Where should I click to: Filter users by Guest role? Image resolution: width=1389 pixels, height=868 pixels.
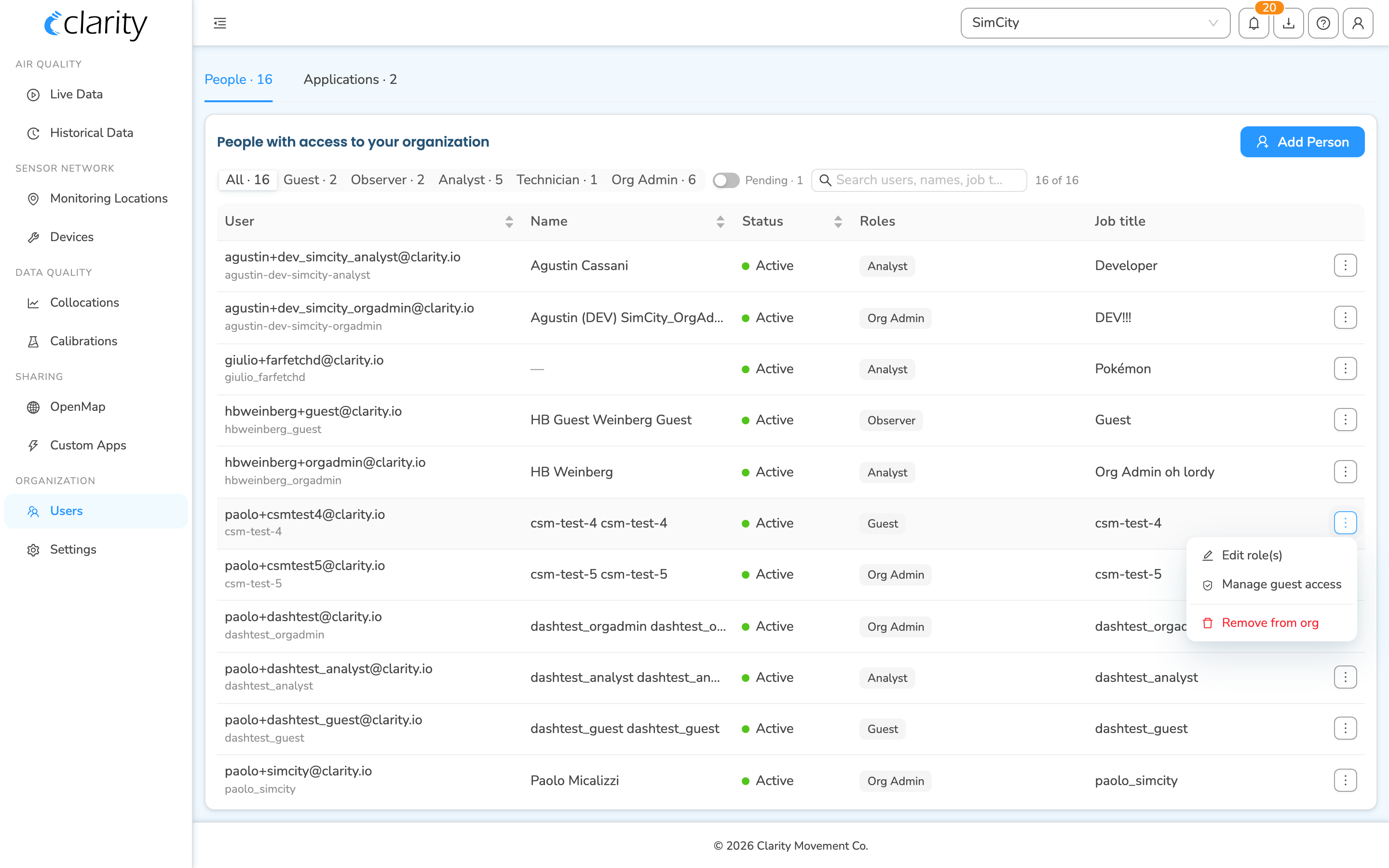[x=310, y=180]
